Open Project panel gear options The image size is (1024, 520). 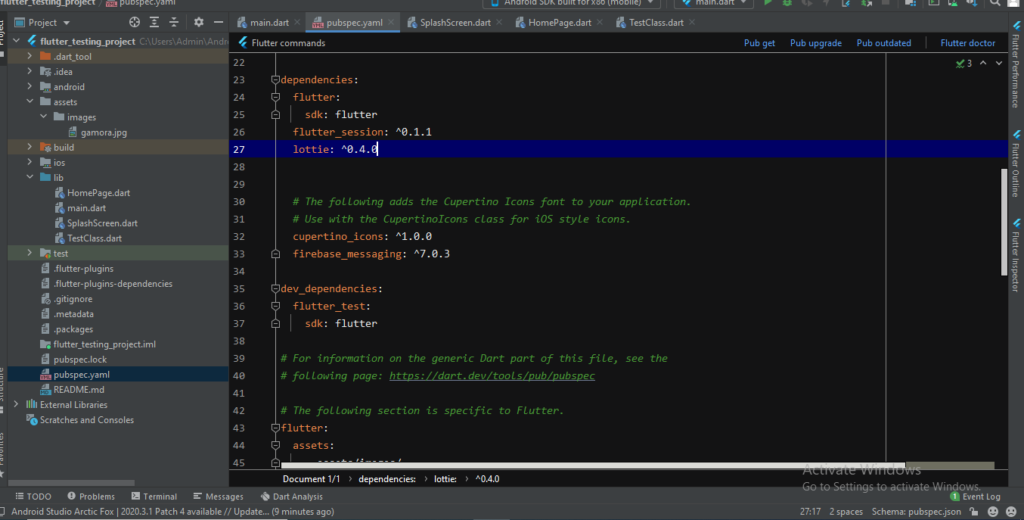pos(199,22)
